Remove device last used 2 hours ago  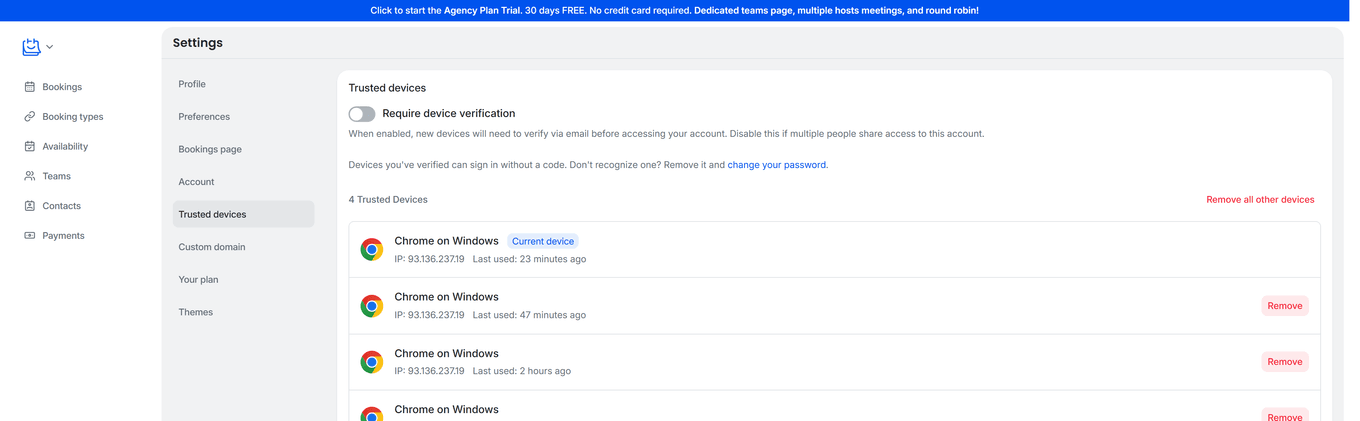(1285, 362)
